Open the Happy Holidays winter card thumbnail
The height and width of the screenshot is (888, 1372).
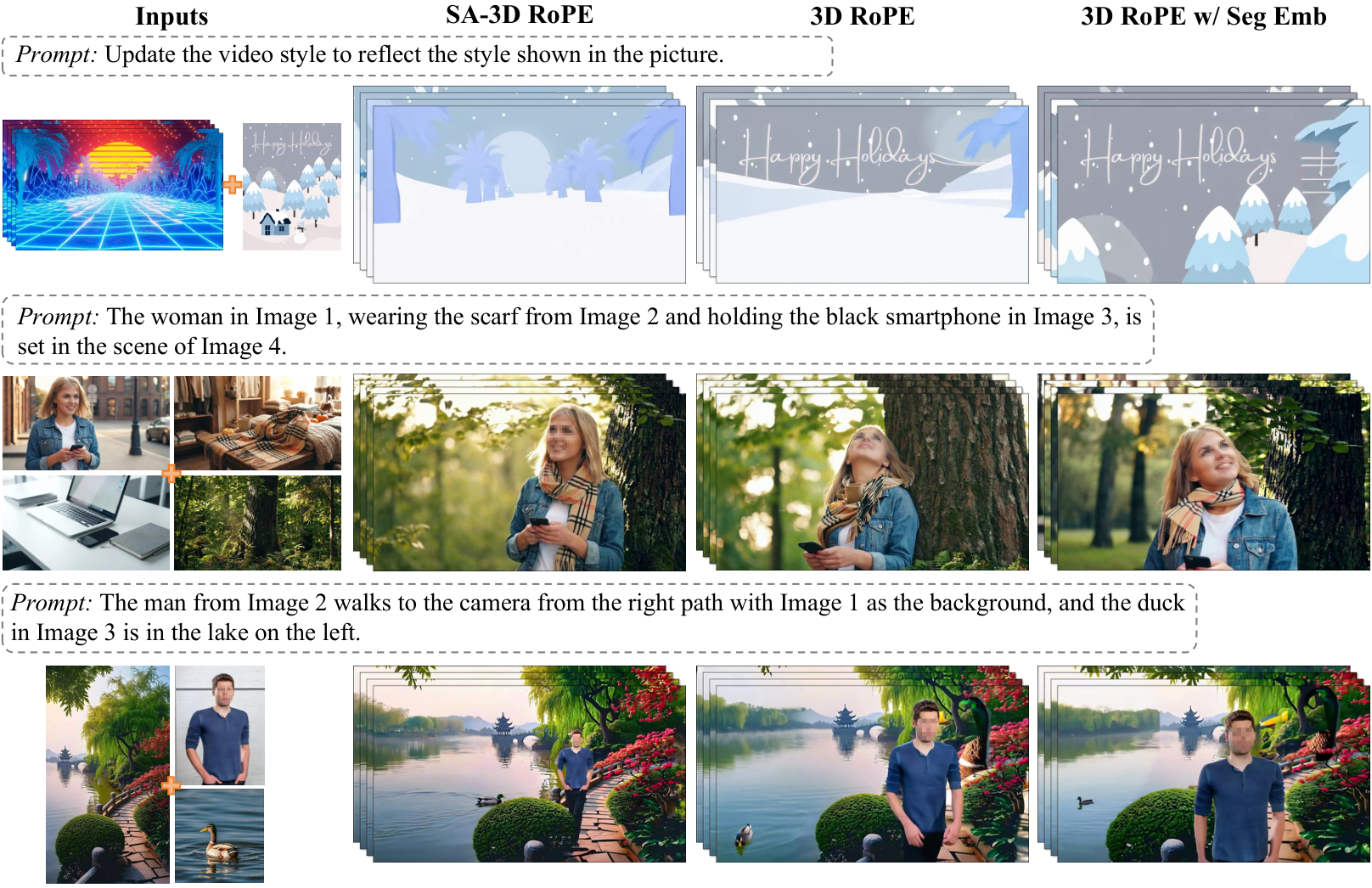[292, 187]
